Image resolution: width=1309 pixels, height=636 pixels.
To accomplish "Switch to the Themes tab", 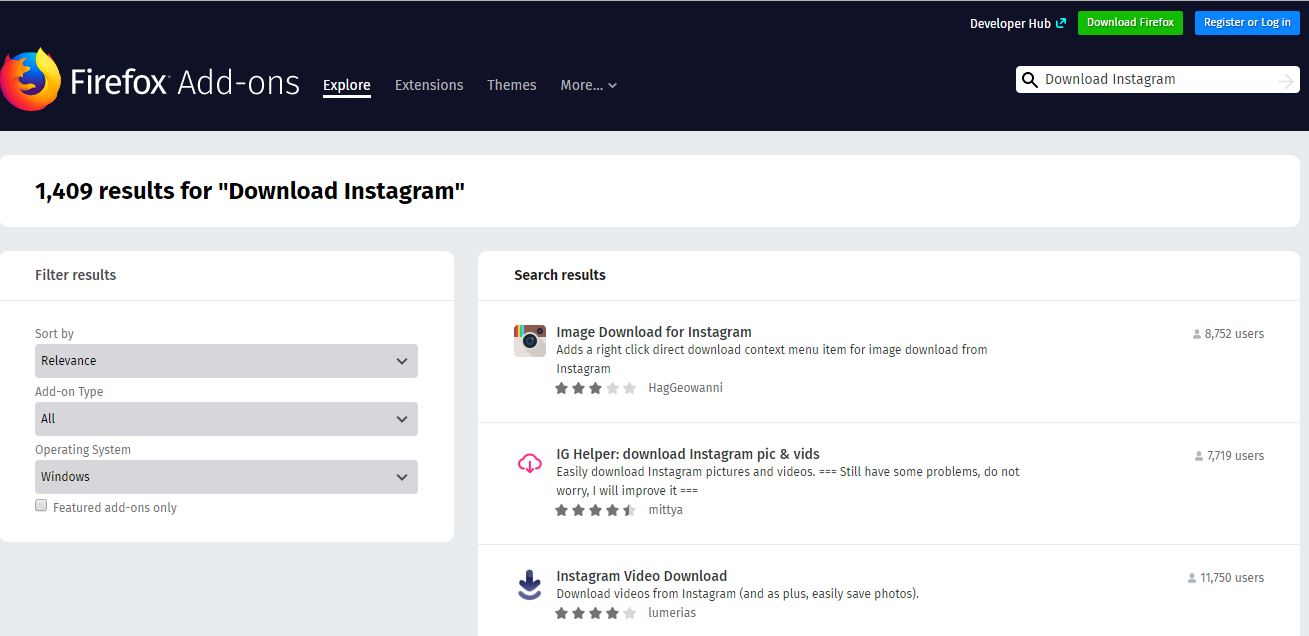I will 512,85.
